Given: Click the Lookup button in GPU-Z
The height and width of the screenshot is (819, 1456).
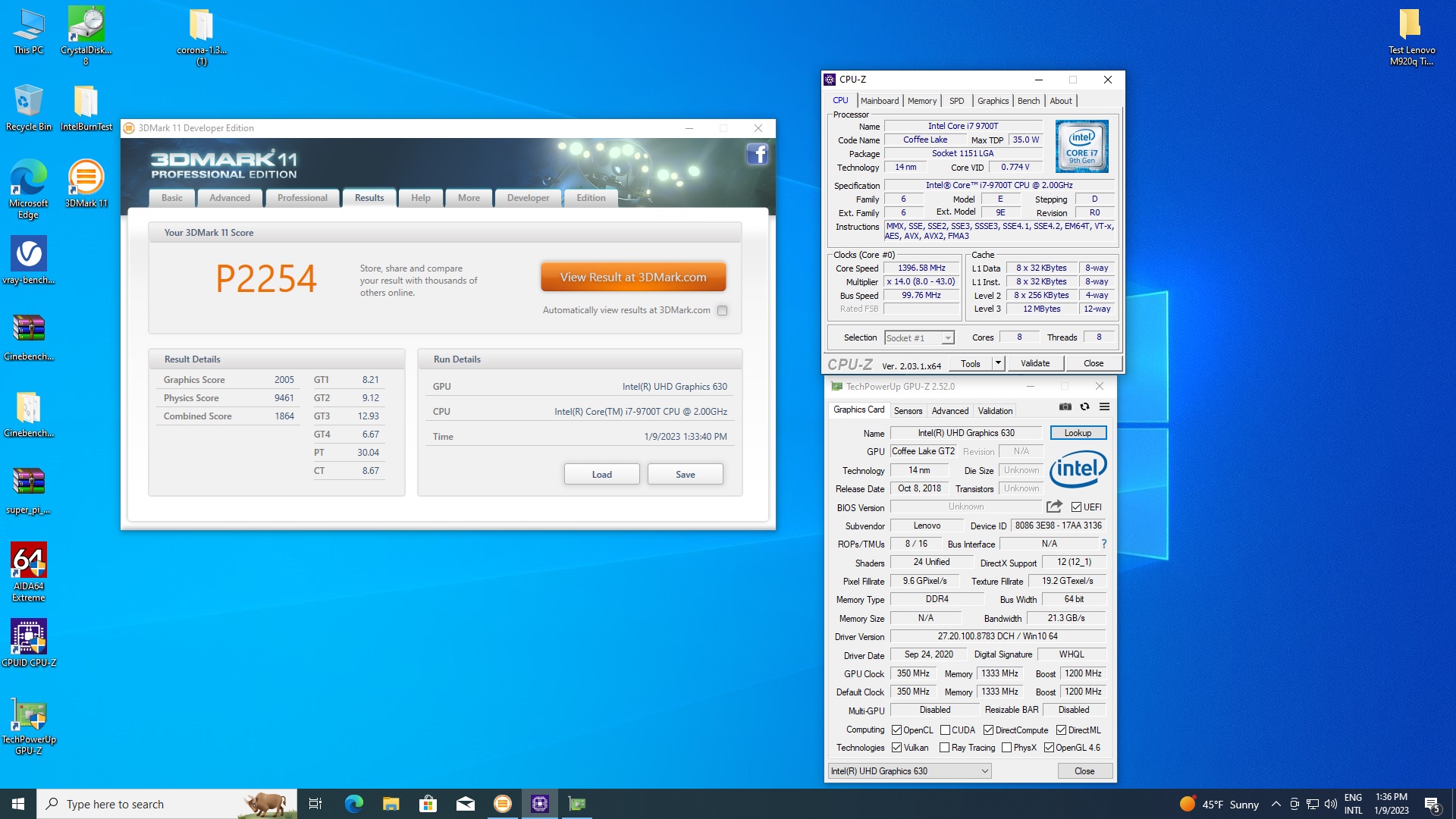Looking at the screenshot, I should click(1078, 433).
